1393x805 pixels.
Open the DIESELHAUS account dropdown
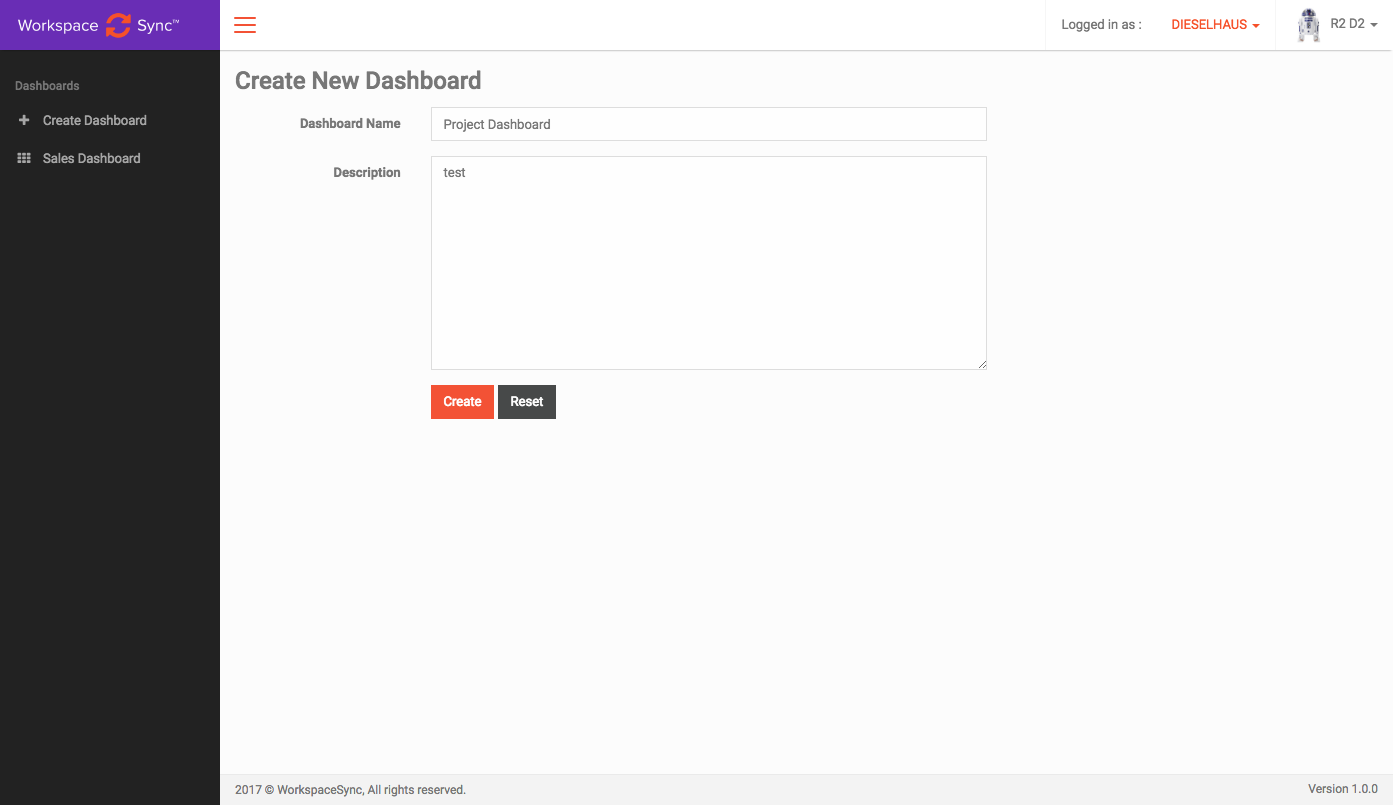1208,25
